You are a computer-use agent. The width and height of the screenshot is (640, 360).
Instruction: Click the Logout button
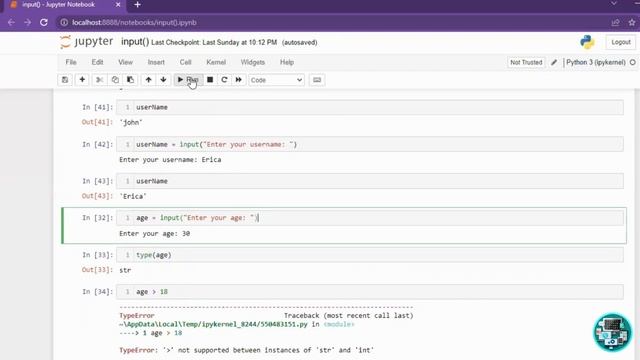tap(621, 42)
